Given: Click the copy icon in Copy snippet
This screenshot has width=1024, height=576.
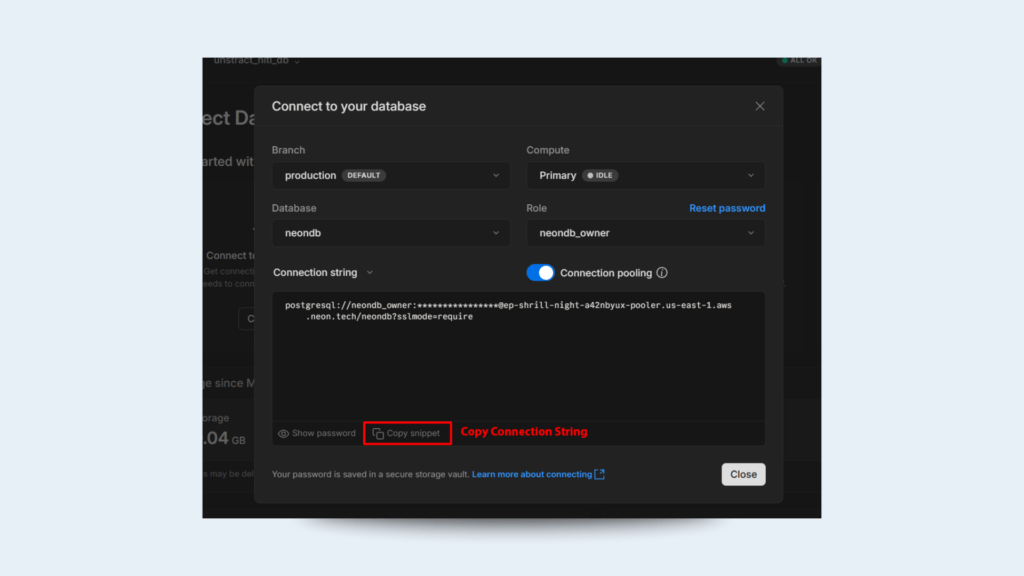Looking at the screenshot, I should 378,434.
